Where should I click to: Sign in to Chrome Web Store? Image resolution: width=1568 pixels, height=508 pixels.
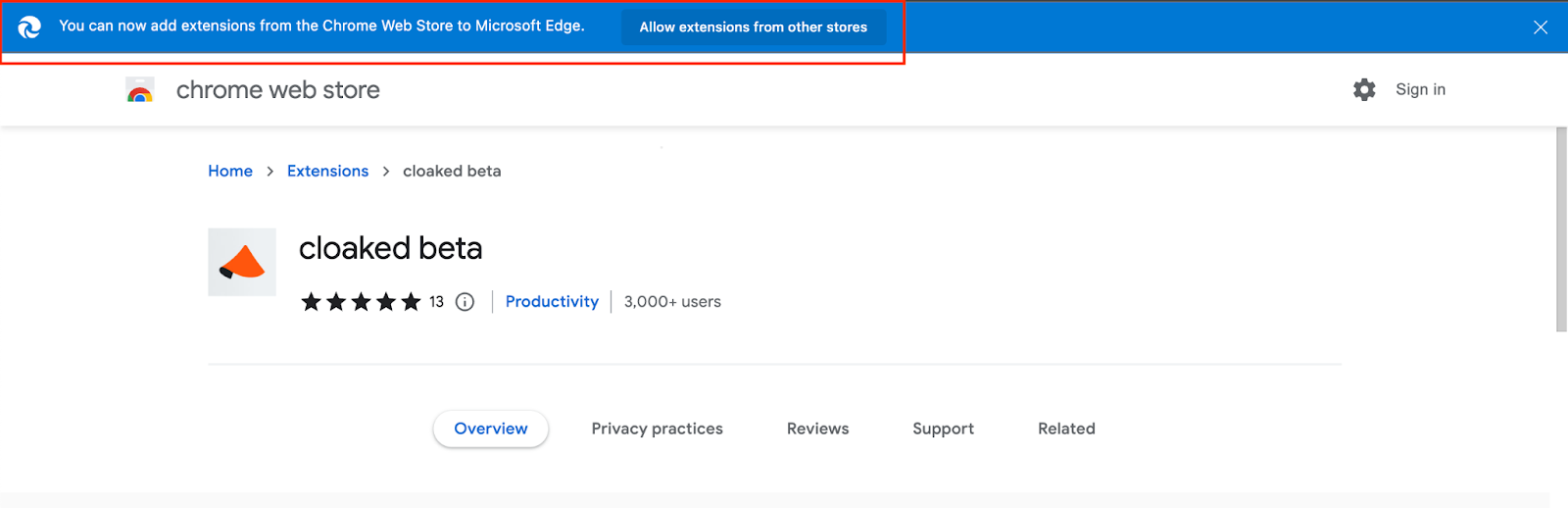pos(1420,89)
